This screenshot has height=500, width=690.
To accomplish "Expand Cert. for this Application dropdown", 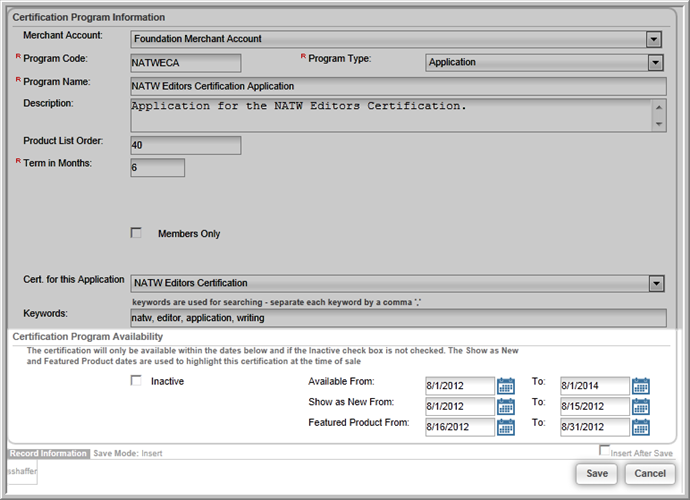I will click(656, 283).
